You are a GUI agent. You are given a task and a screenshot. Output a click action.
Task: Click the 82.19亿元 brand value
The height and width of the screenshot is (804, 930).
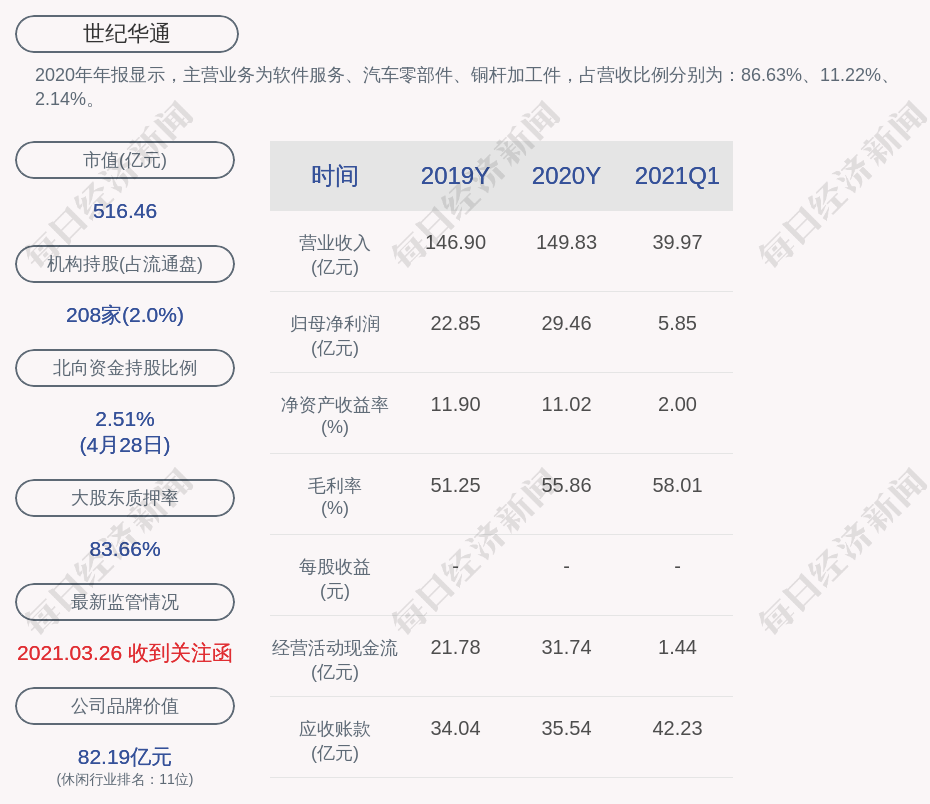coord(125,757)
